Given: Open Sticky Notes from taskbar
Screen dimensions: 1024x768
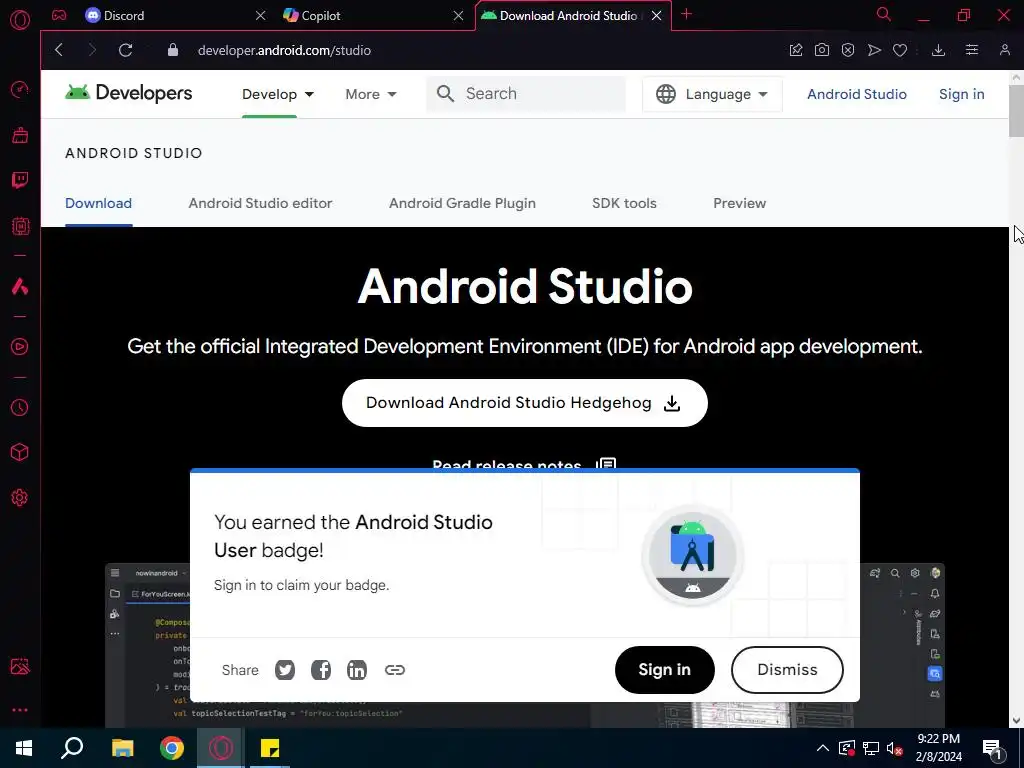Looking at the screenshot, I should [270, 748].
